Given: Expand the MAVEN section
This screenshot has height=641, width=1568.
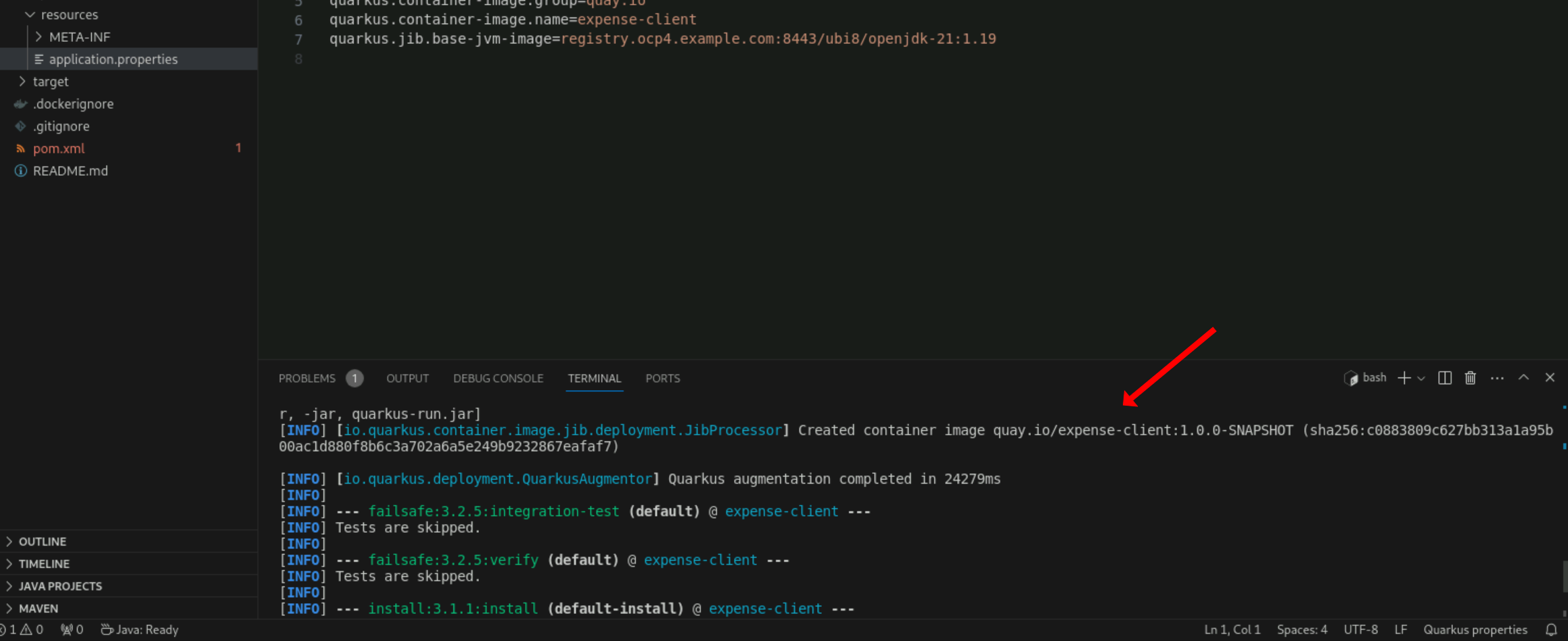Looking at the screenshot, I should [38, 609].
